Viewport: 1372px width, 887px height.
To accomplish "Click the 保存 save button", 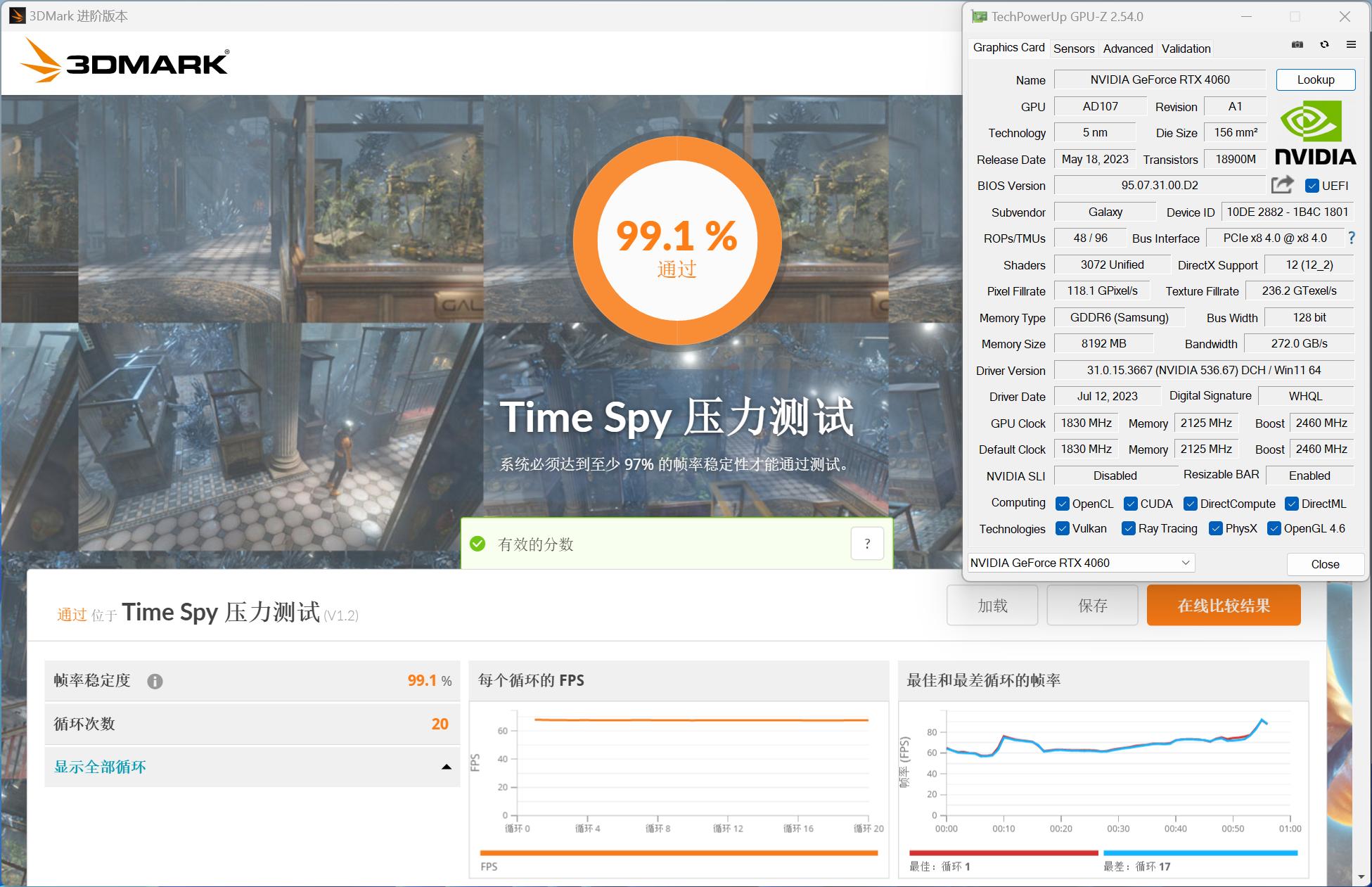I will tap(1092, 604).
